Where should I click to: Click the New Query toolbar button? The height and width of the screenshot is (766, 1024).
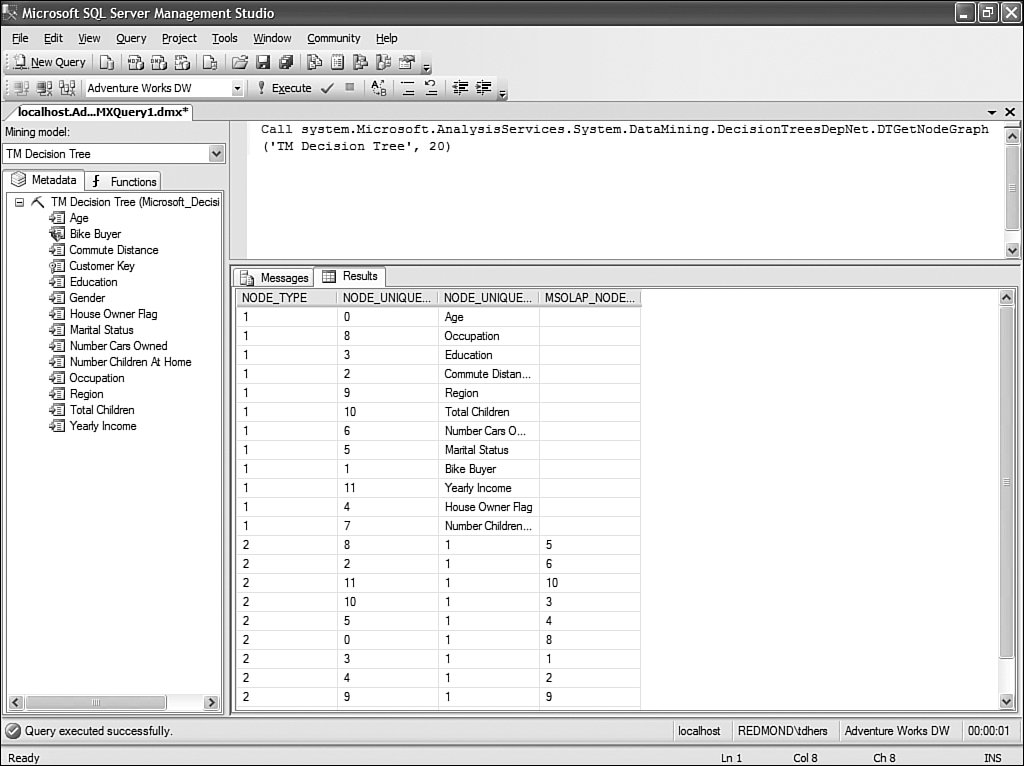[50, 62]
